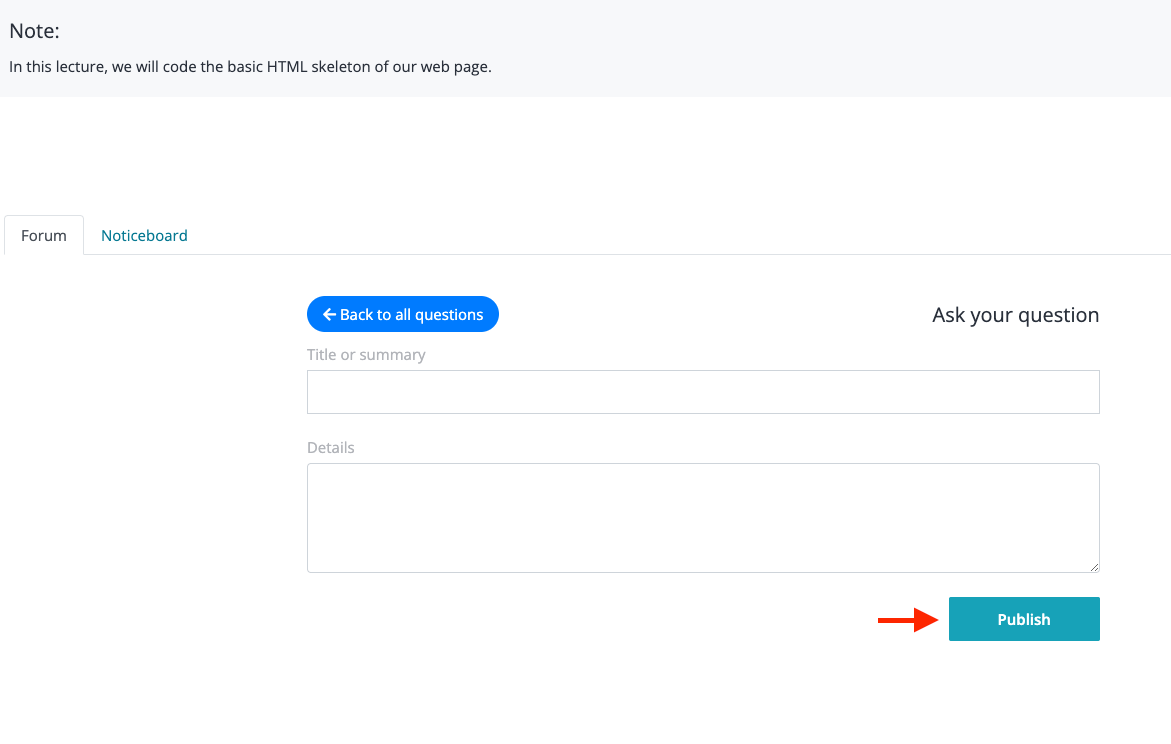This screenshot has height=744, width=1171.
Task: Click the Noticeboard link text
Action: point(144,235)
